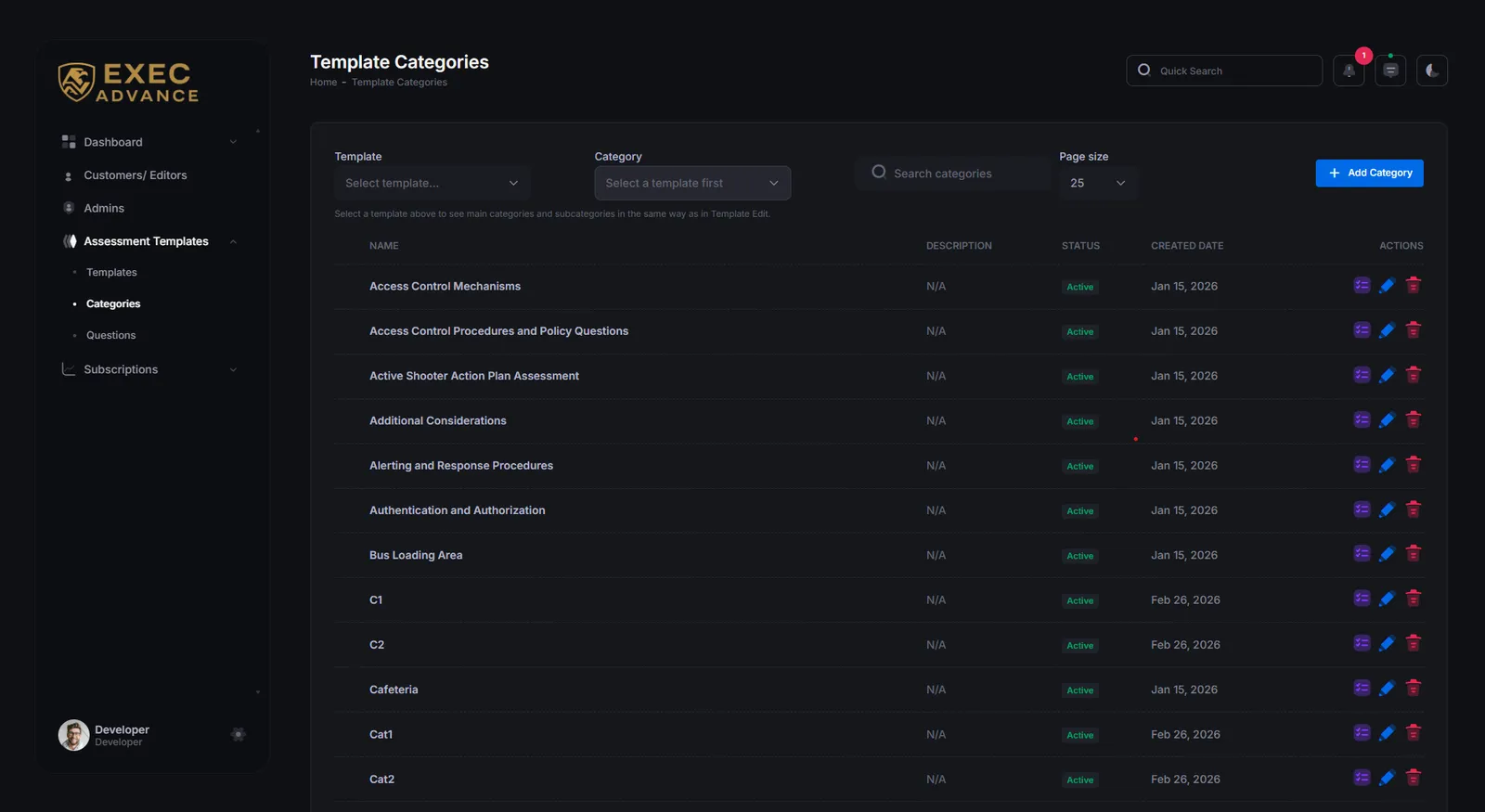Click the STATUS column header
Image resolution: width=1485 pixels, height=812 pixels.
(x=1080, y=246)
